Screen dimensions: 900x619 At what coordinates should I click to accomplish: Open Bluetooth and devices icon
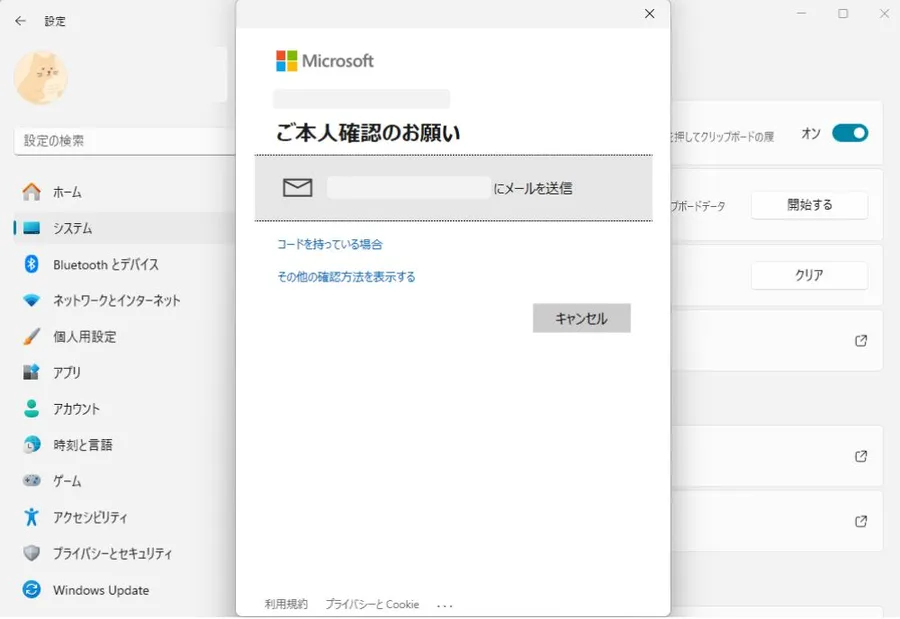(x=32, y=264)
